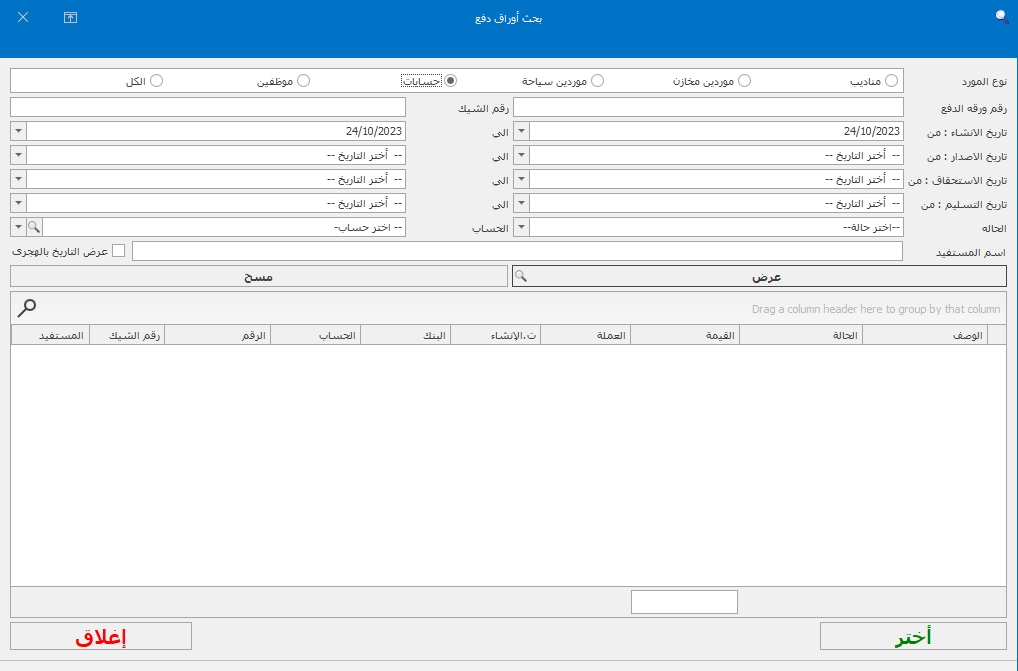
Task: Click the magnifier icon on the عرض button
Action: (x=521, y=276)
